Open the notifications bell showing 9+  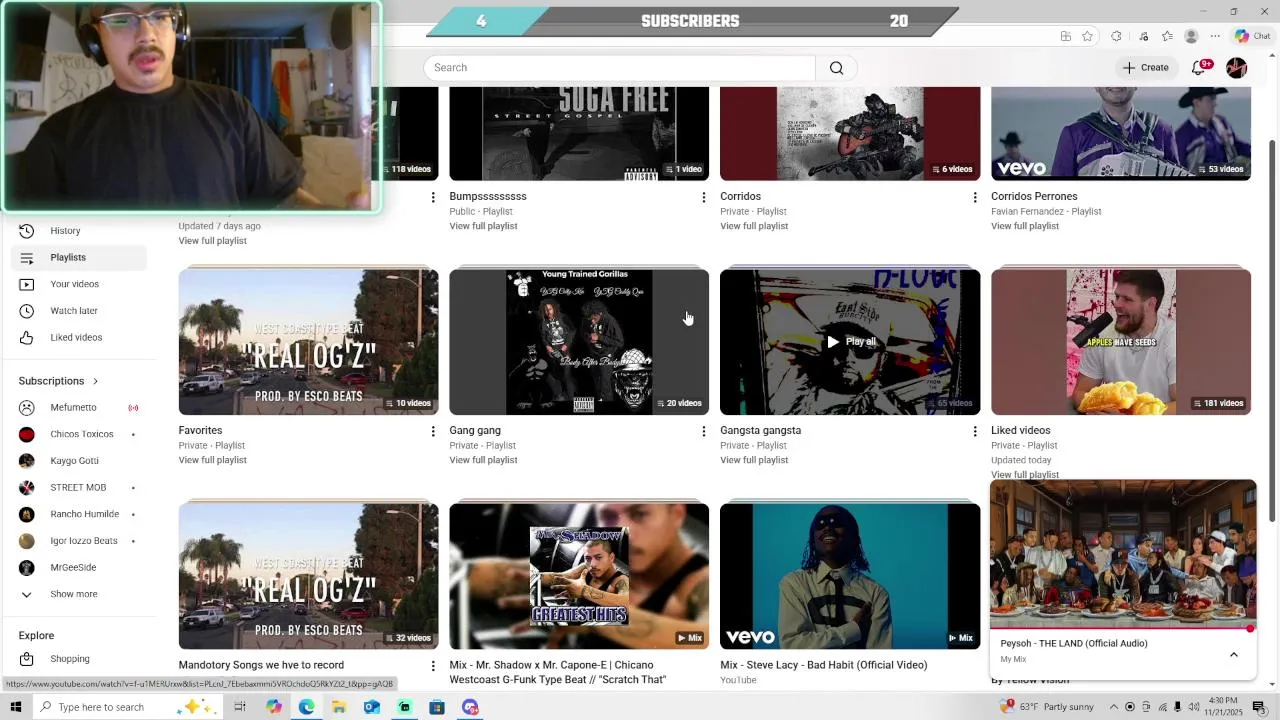click(x=1199, y=68)
